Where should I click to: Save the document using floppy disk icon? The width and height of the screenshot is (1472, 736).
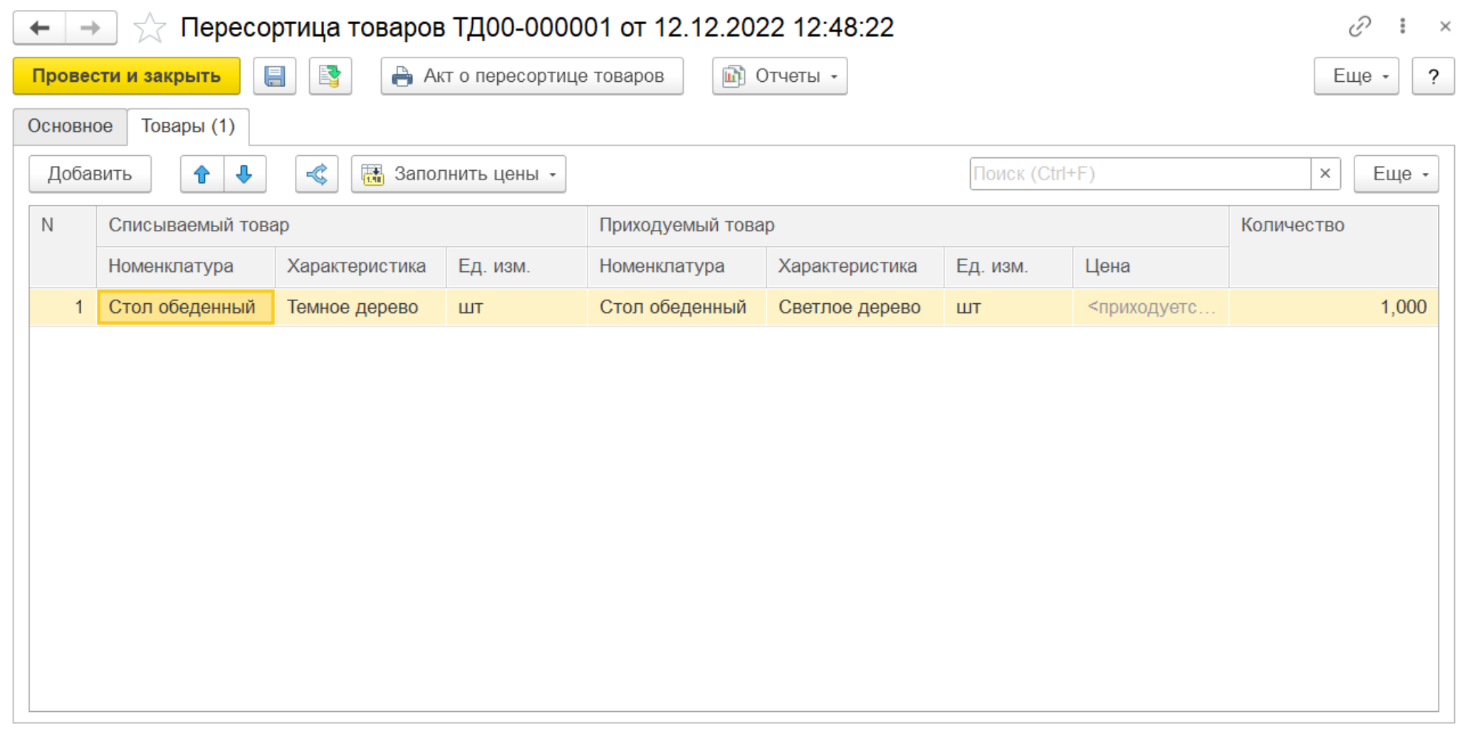pyautogui.click(x=275, y=76)
